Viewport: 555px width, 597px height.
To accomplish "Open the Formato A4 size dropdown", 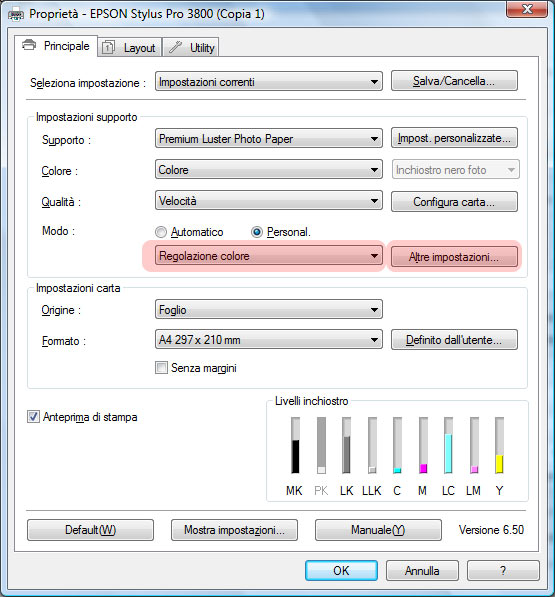I will (x=269, y=339).
